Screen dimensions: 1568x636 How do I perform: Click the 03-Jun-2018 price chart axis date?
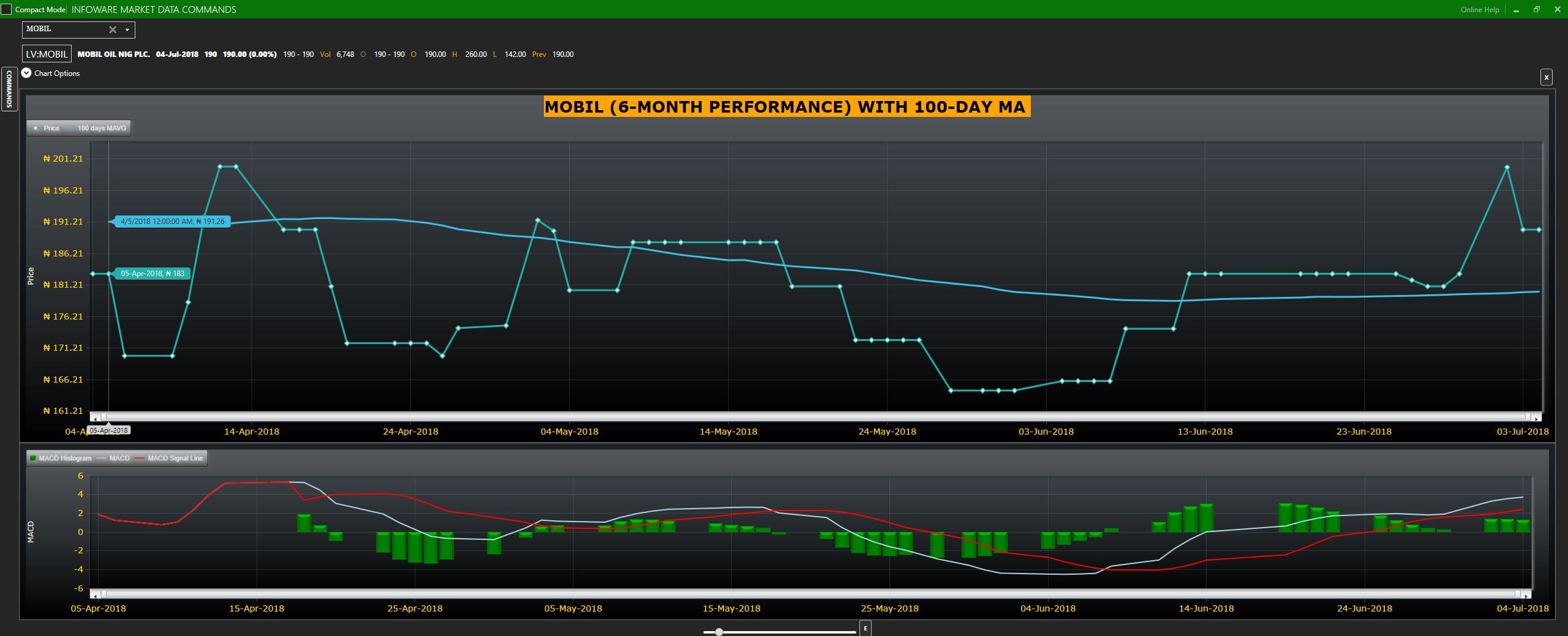tap(1046, 432)
